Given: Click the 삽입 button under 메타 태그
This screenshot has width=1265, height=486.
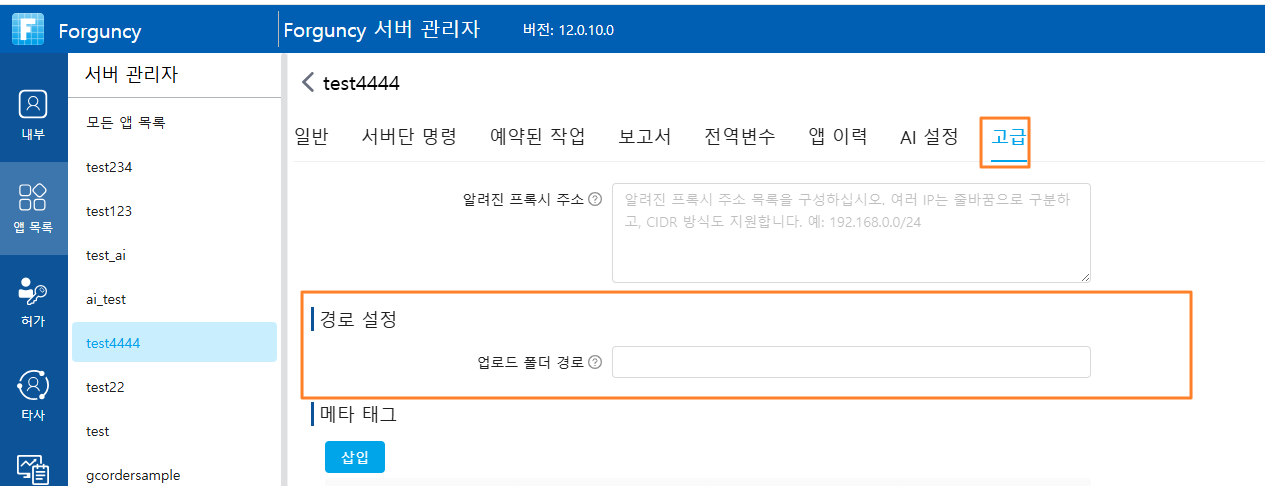Looking at the screenshot, I should (355, 457).
